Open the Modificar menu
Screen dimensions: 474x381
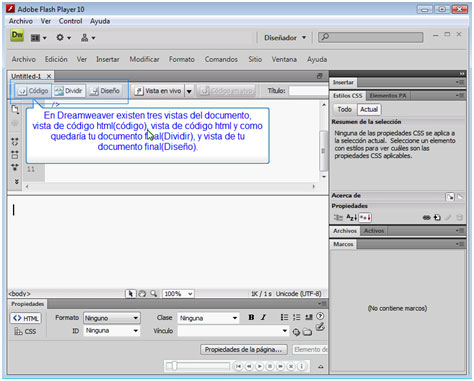144,59
